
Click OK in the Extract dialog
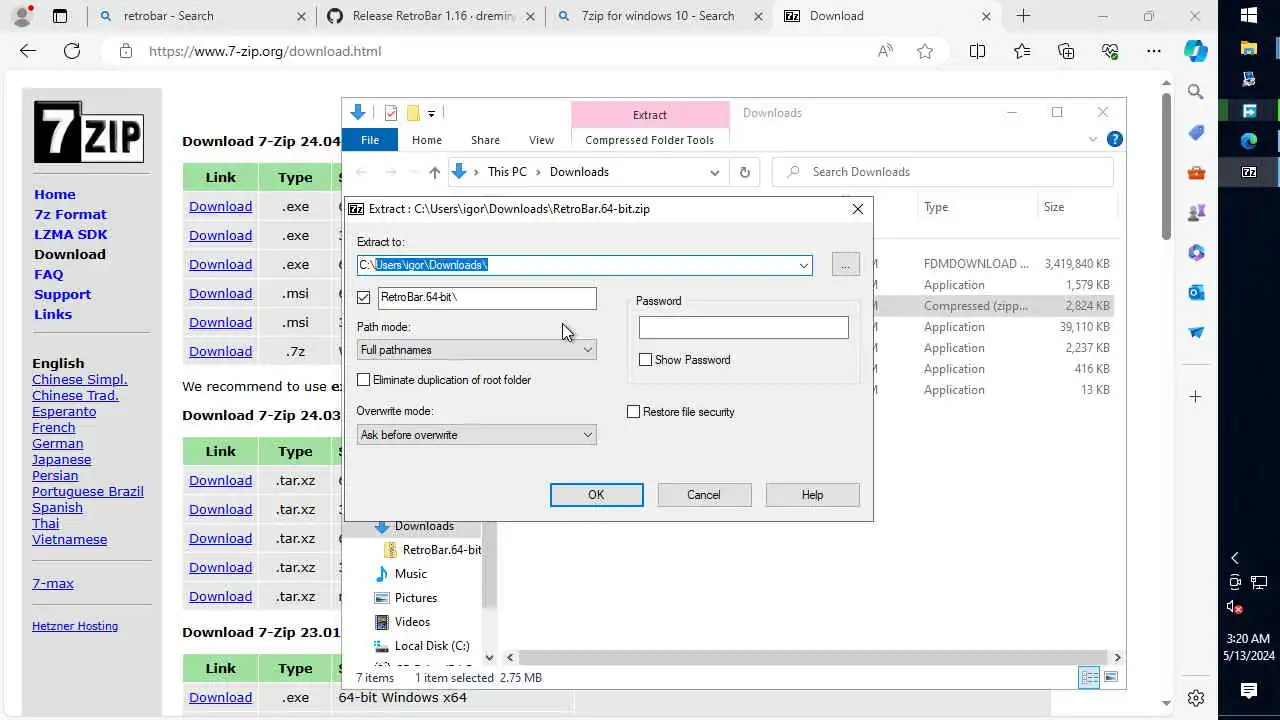coord(596,495)
